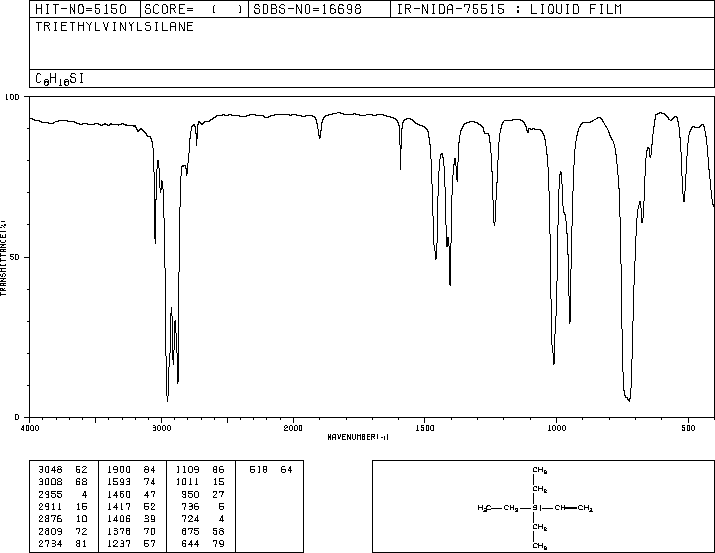Select the compound name TRIETHYLVINYLSILANE
Screen dimensions: 715x553
[114, 27]
